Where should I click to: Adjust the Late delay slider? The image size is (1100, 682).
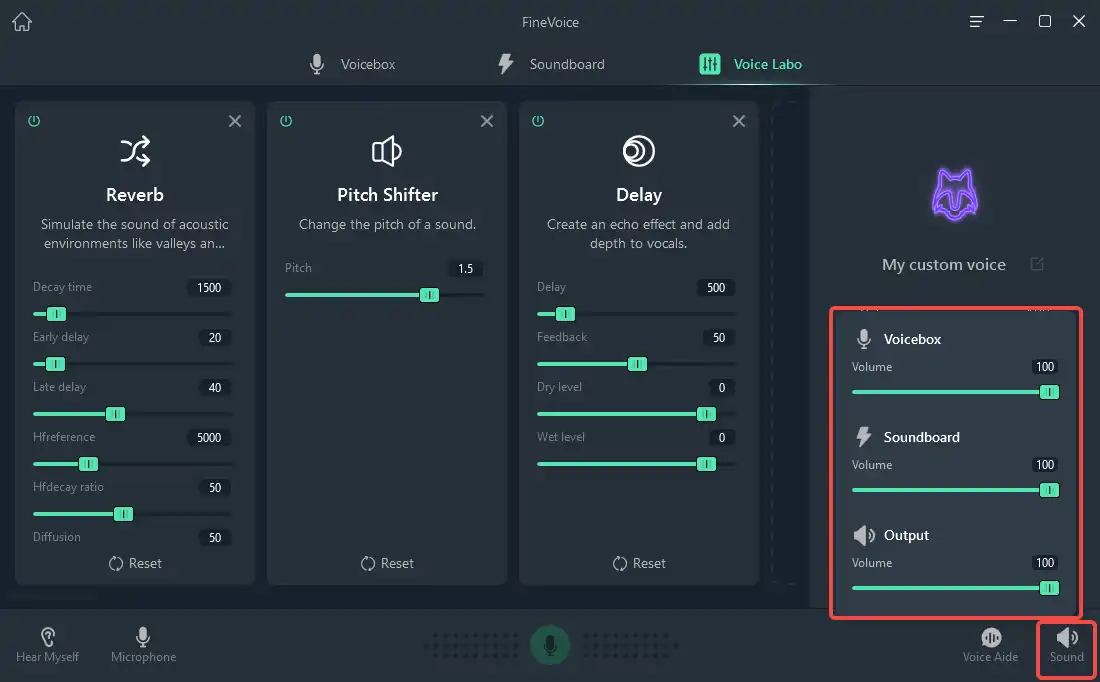[x=133, y=414]
